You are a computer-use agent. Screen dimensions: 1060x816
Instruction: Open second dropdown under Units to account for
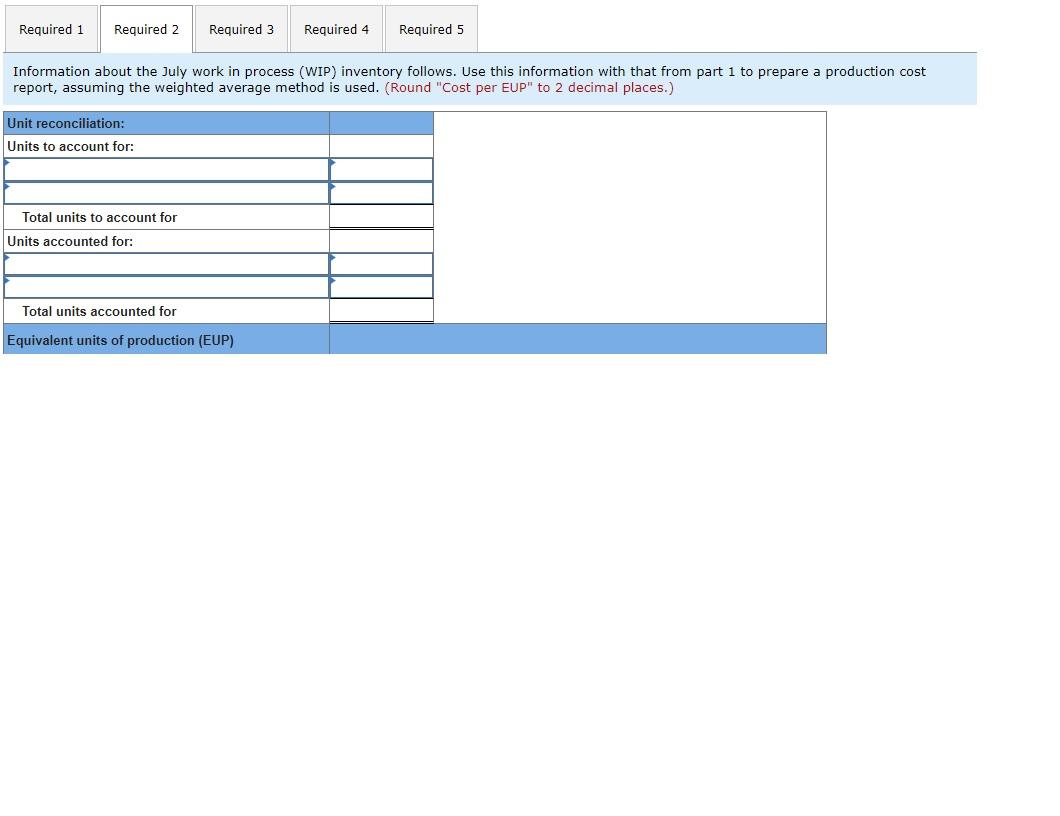166,193
